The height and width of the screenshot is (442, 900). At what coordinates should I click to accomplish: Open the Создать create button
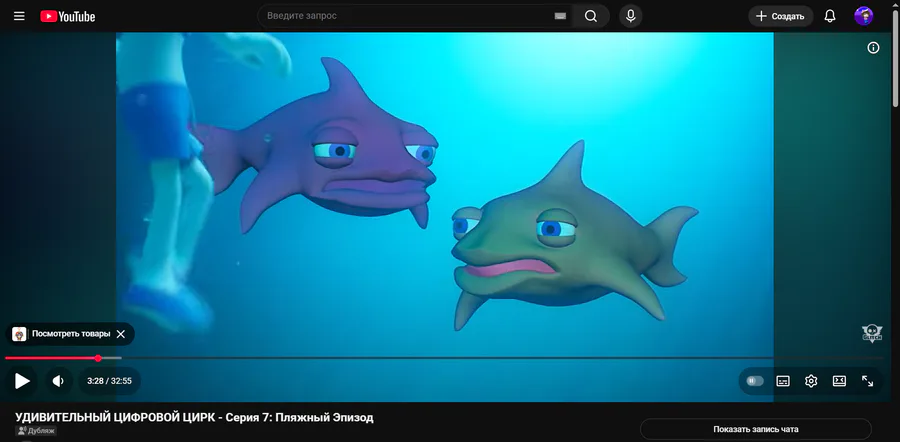point(781,16)
